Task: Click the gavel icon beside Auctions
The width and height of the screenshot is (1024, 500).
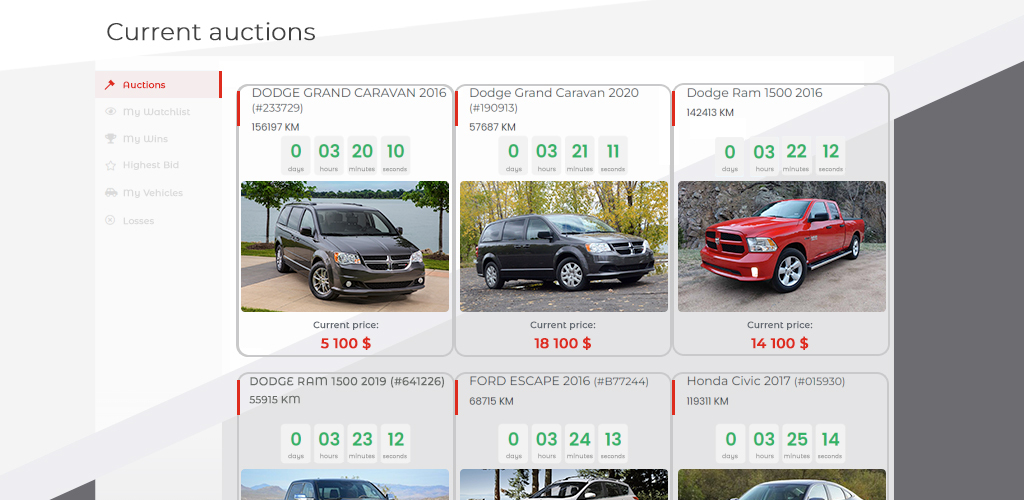Action: (x=110, y=85)
